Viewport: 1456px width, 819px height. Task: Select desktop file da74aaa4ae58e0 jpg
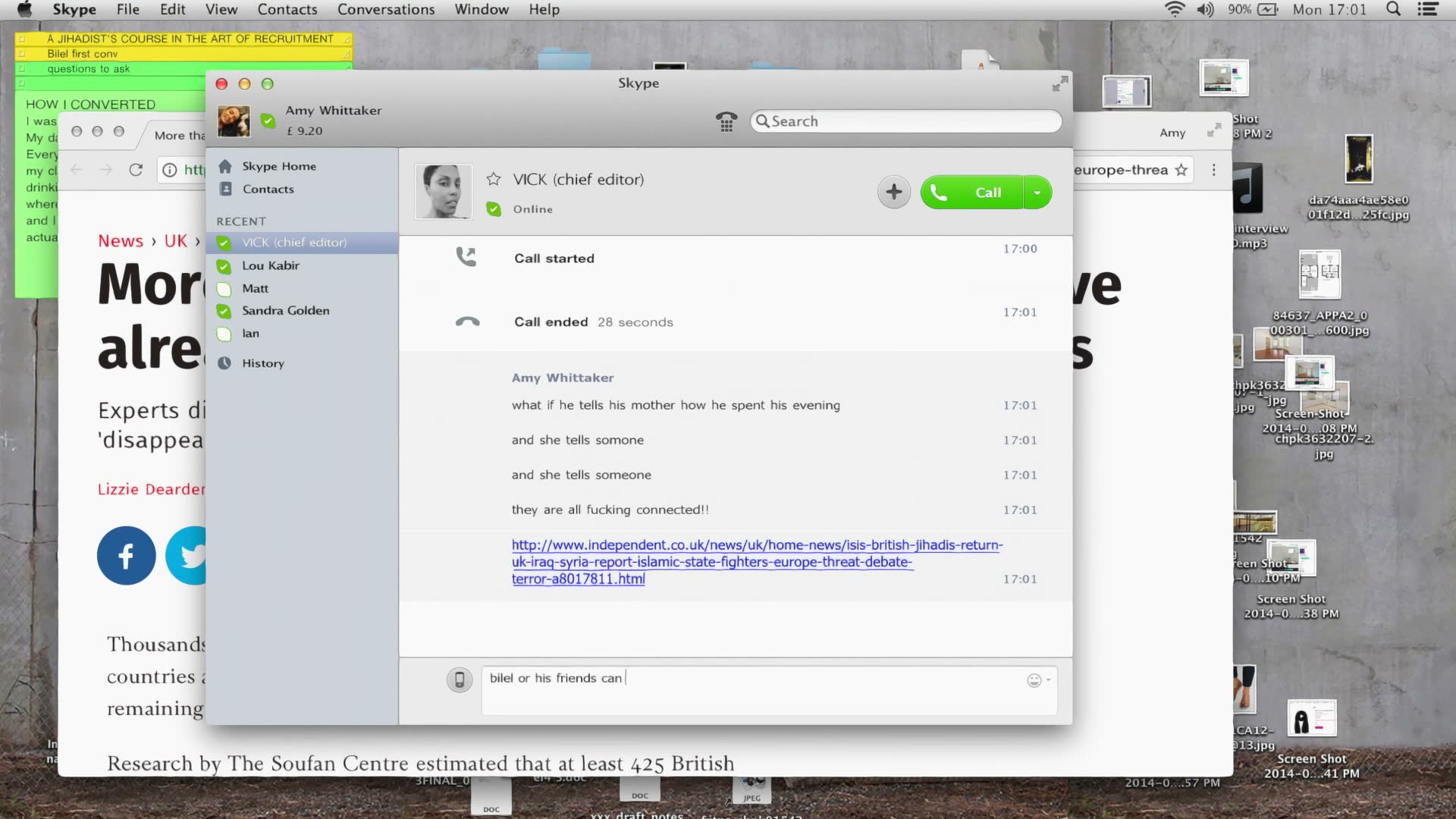(x=1358, y=159)
